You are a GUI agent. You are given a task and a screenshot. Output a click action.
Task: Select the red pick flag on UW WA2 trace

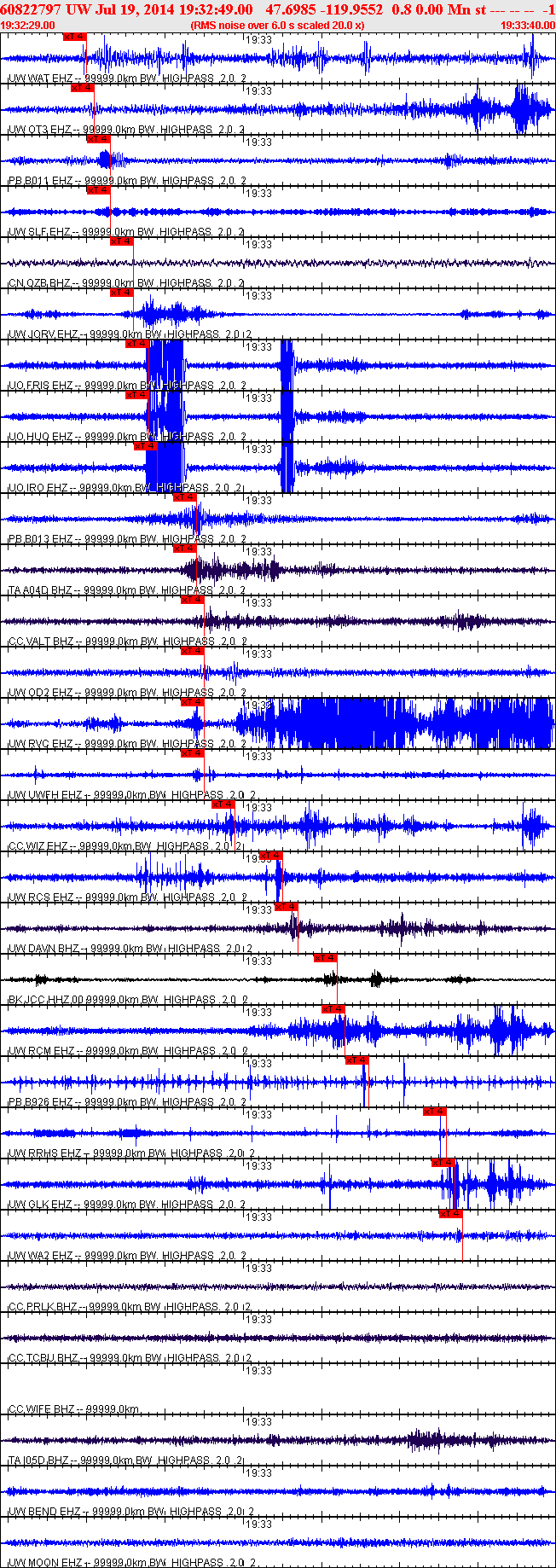[x=451, y=1214]
